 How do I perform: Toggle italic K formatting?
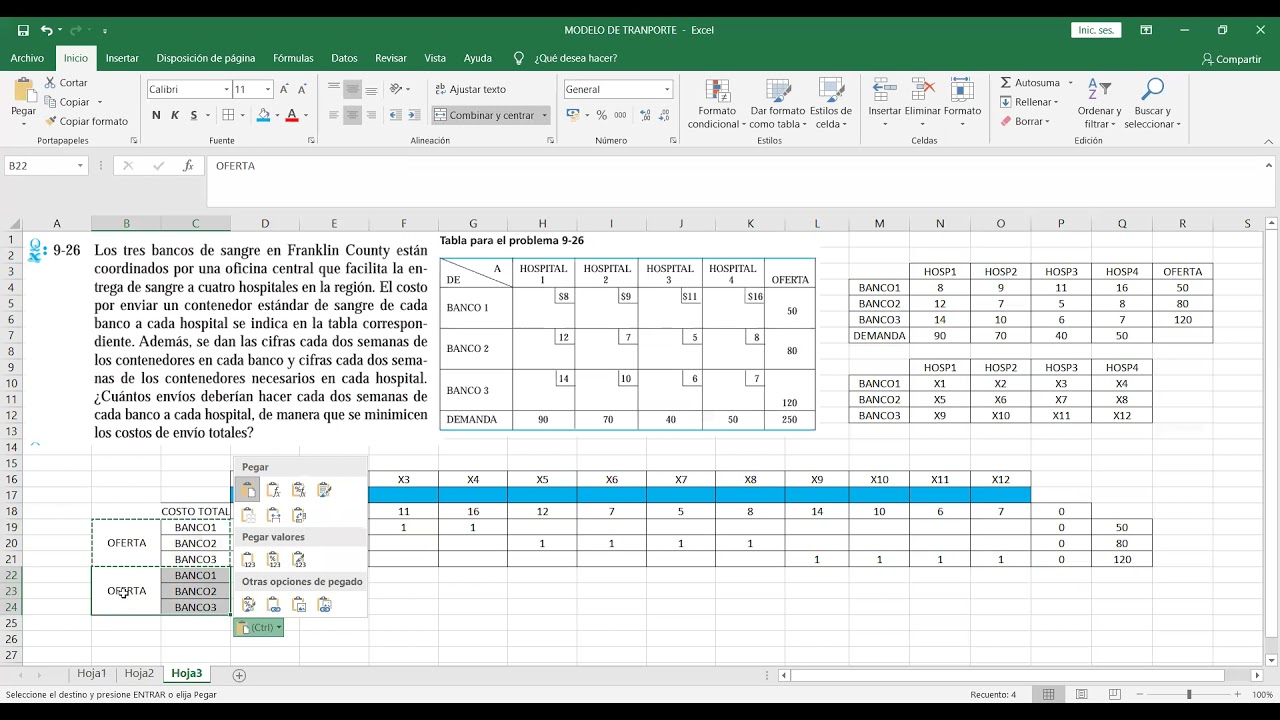click(x=175, y=115)
